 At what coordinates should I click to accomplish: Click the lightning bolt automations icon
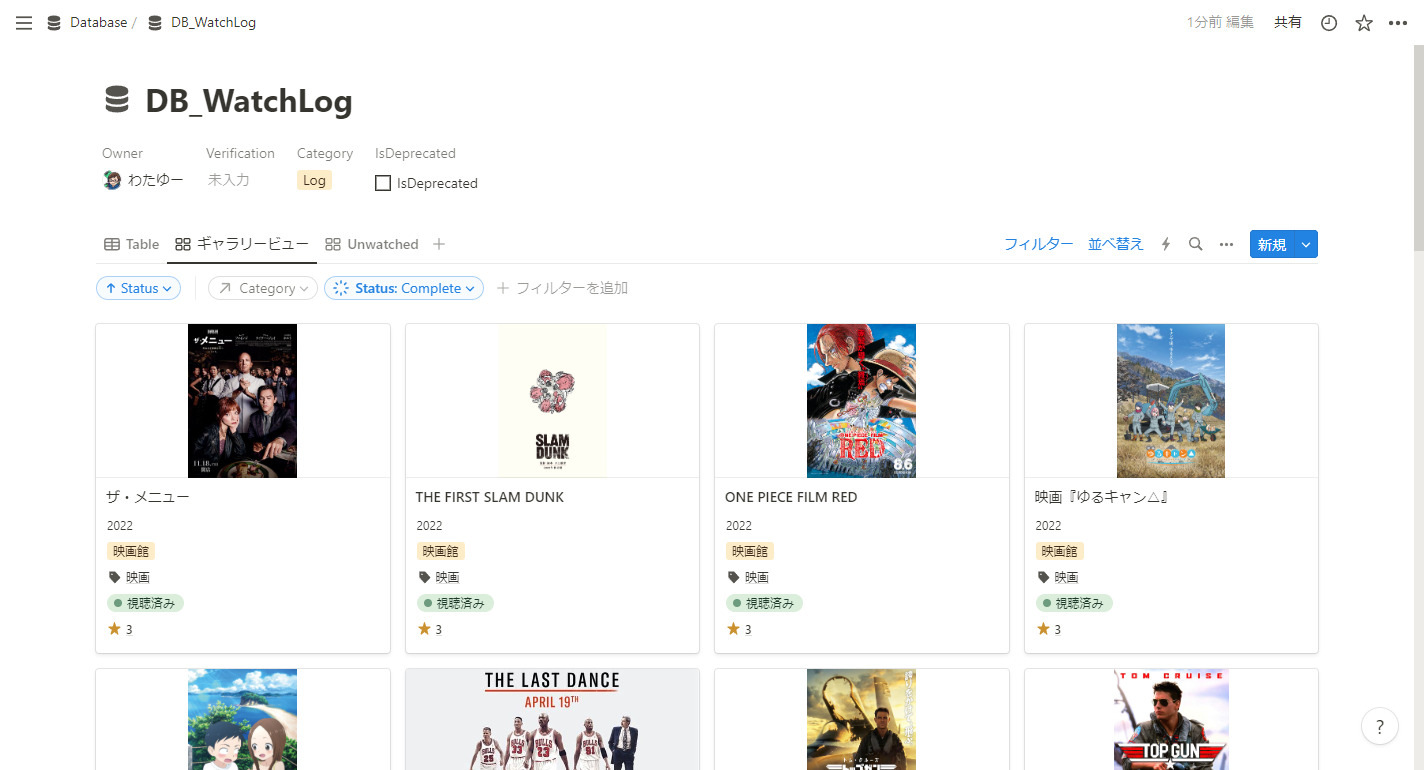[x=1165, y=244]
